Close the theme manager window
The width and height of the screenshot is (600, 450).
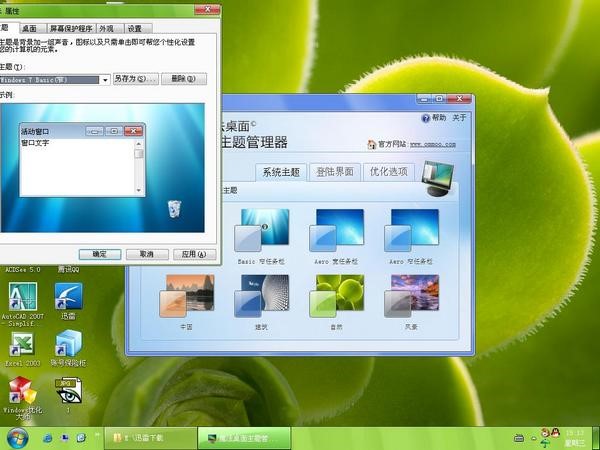tap(459, 99)
